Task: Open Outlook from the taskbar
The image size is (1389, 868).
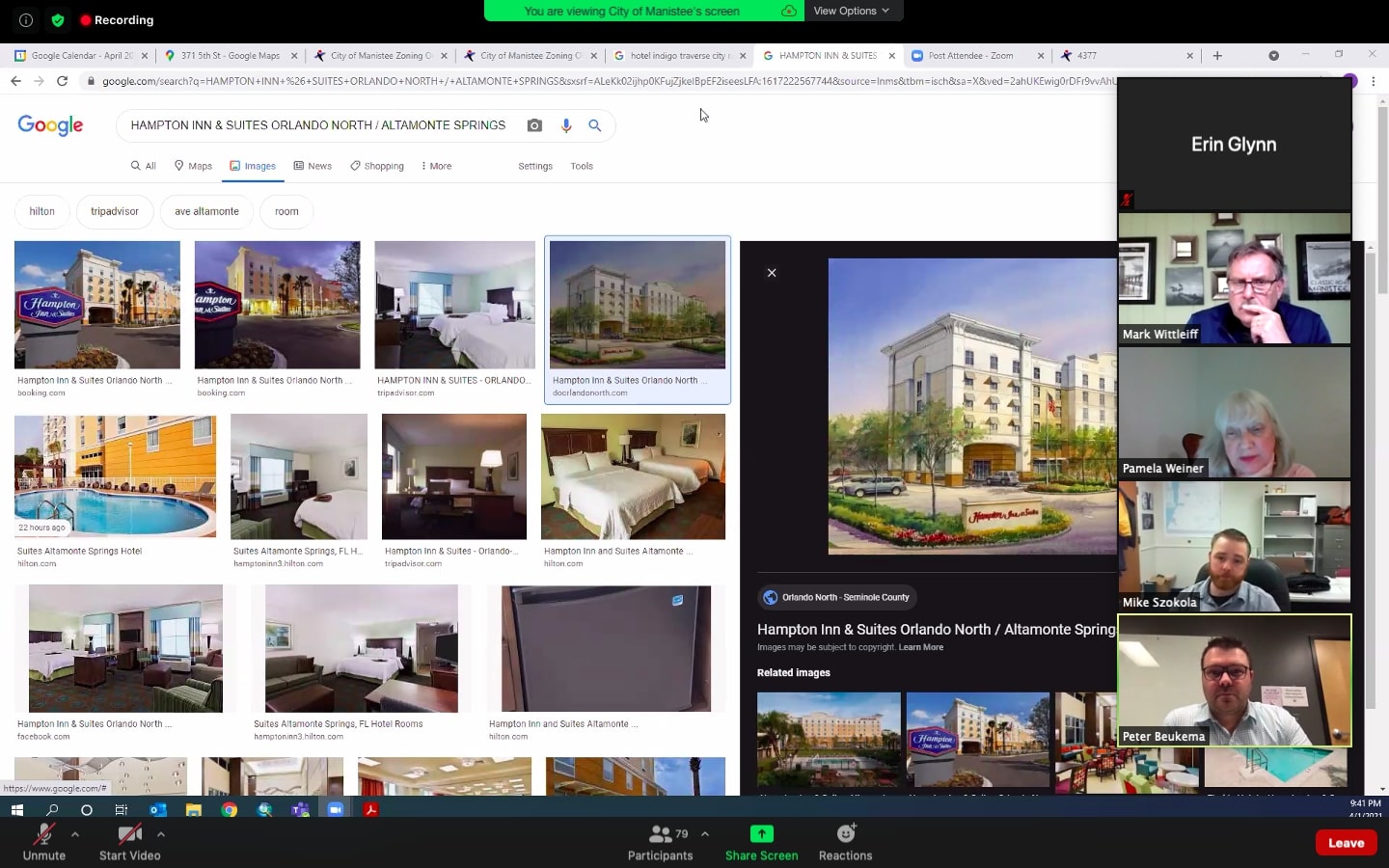Action: pos(158,811)
